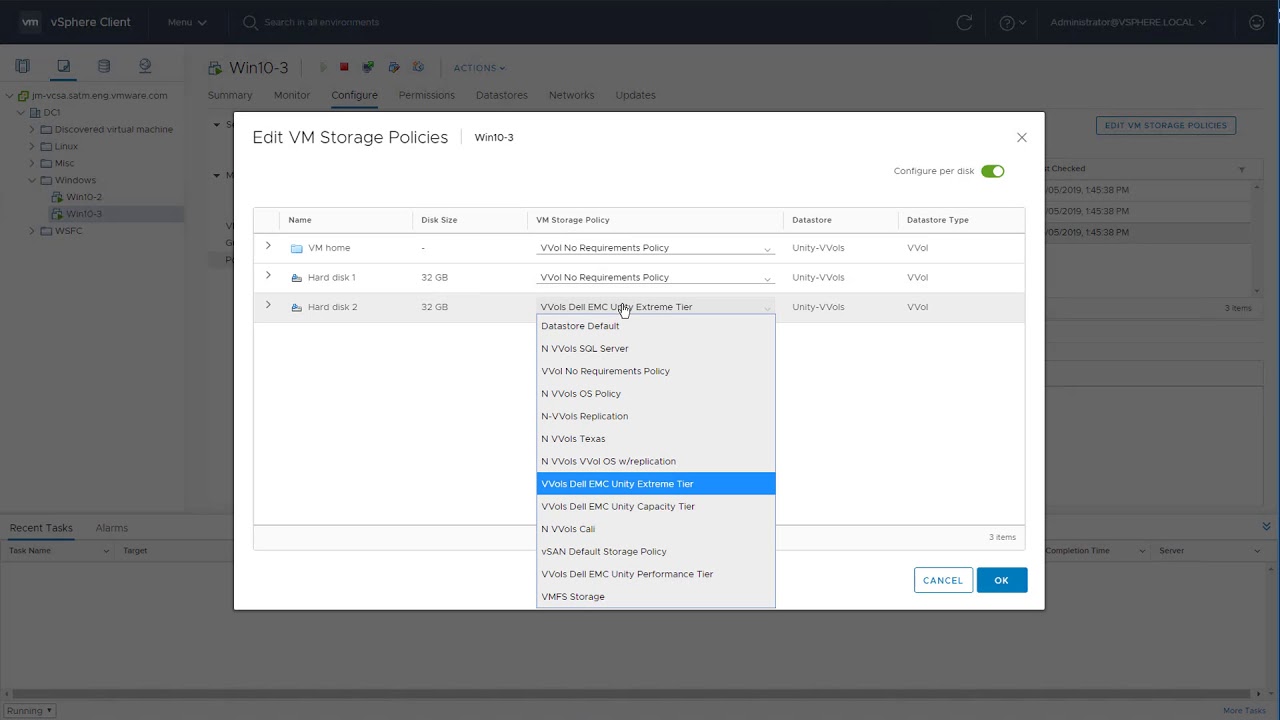1280x720 pixels.
Task: Open the Administrator user account dropdown
Action: 1128,22
